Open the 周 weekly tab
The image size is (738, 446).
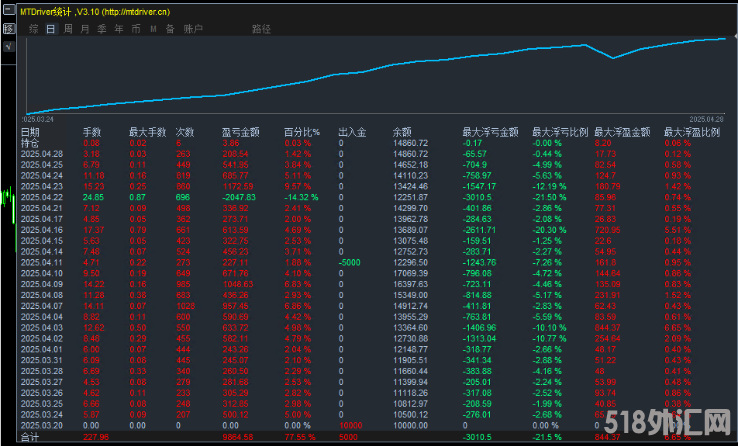[68, 29]
